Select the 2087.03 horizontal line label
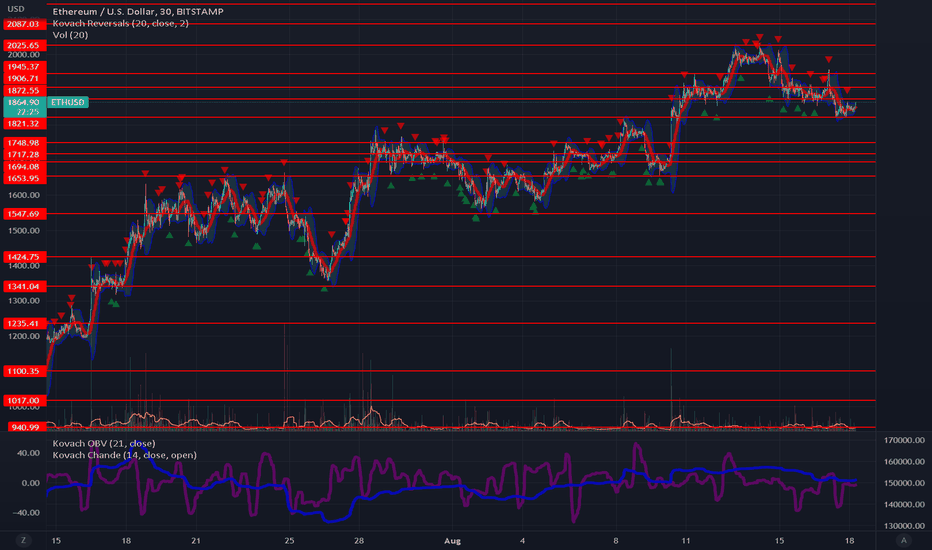Screen dimensions: 932x550 click(24, 24)
